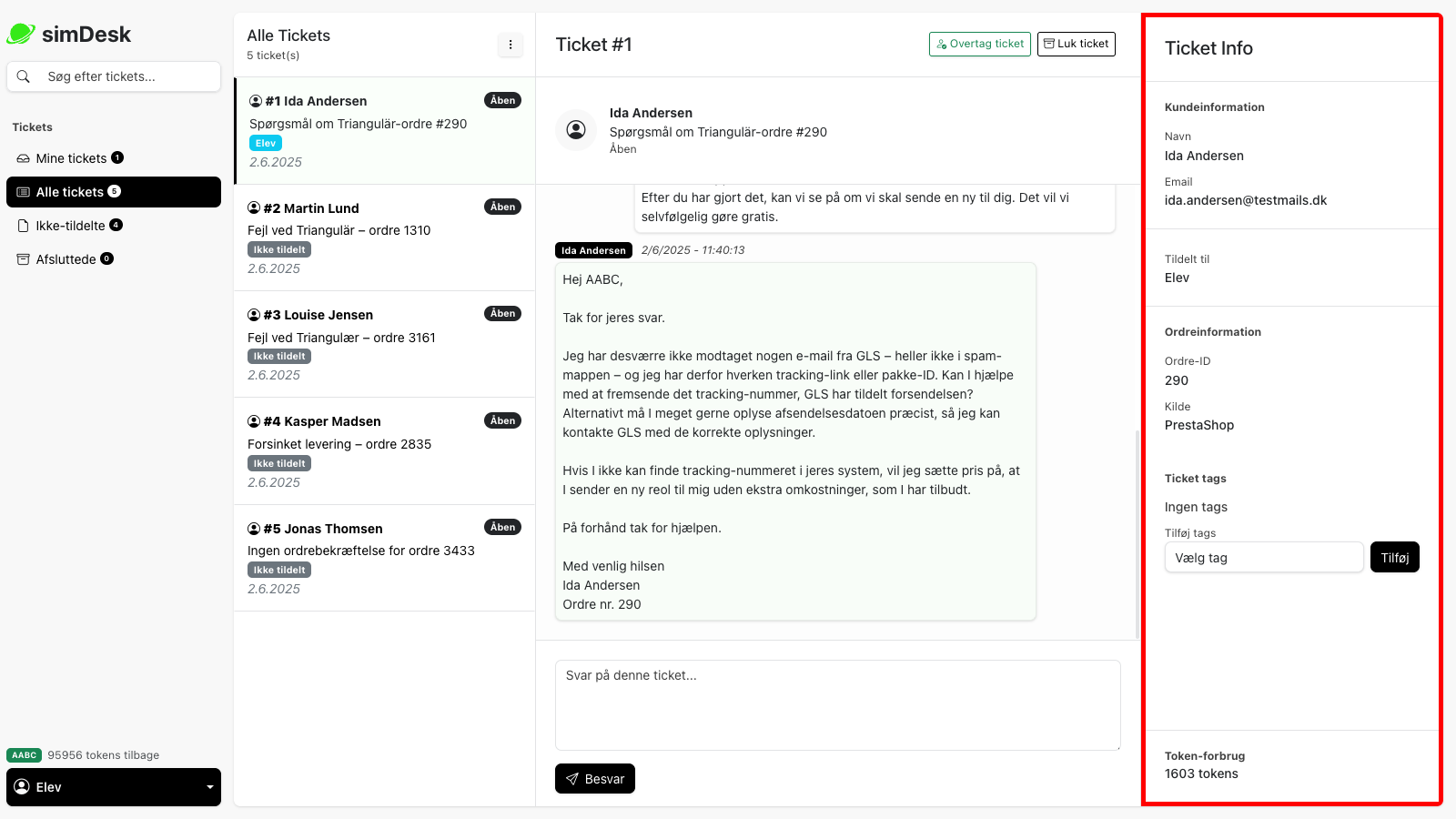Click the search magnifier icon

click(x=24, y=76)
